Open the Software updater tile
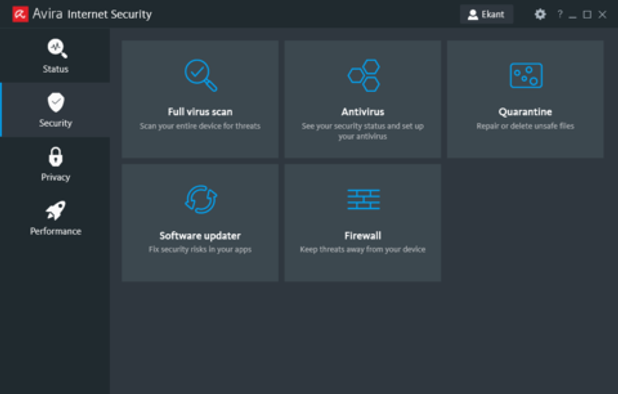The image size is (618, 394). point(200,223)
